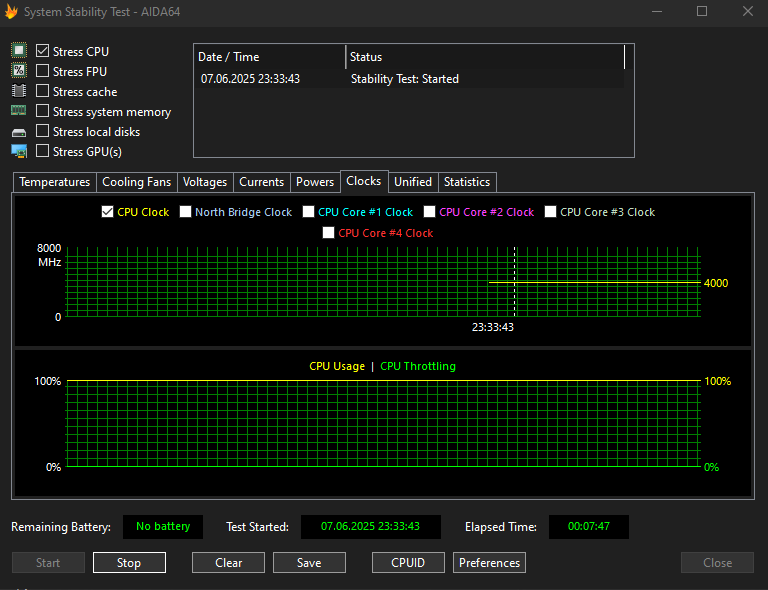Click the yellow 4000 value label
This screenshot has height=590, width=768.
(x=716, y=283)
